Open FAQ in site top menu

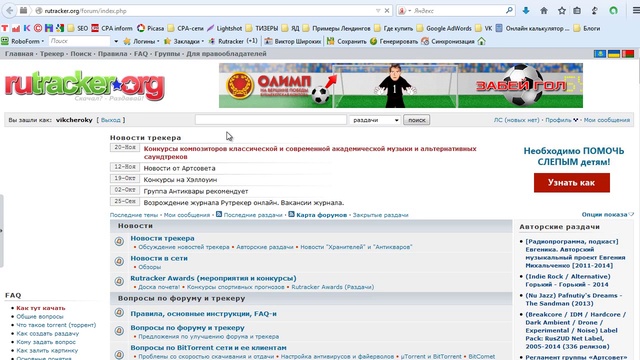tap(141, 53)
